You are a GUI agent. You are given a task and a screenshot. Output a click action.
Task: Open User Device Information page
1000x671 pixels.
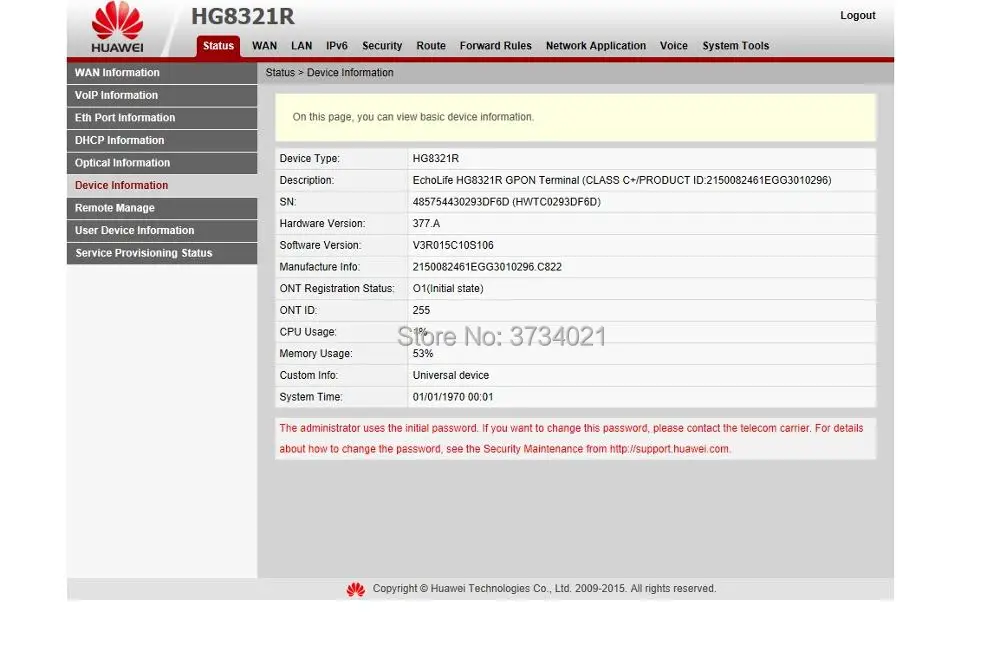[x=162, y=230]
